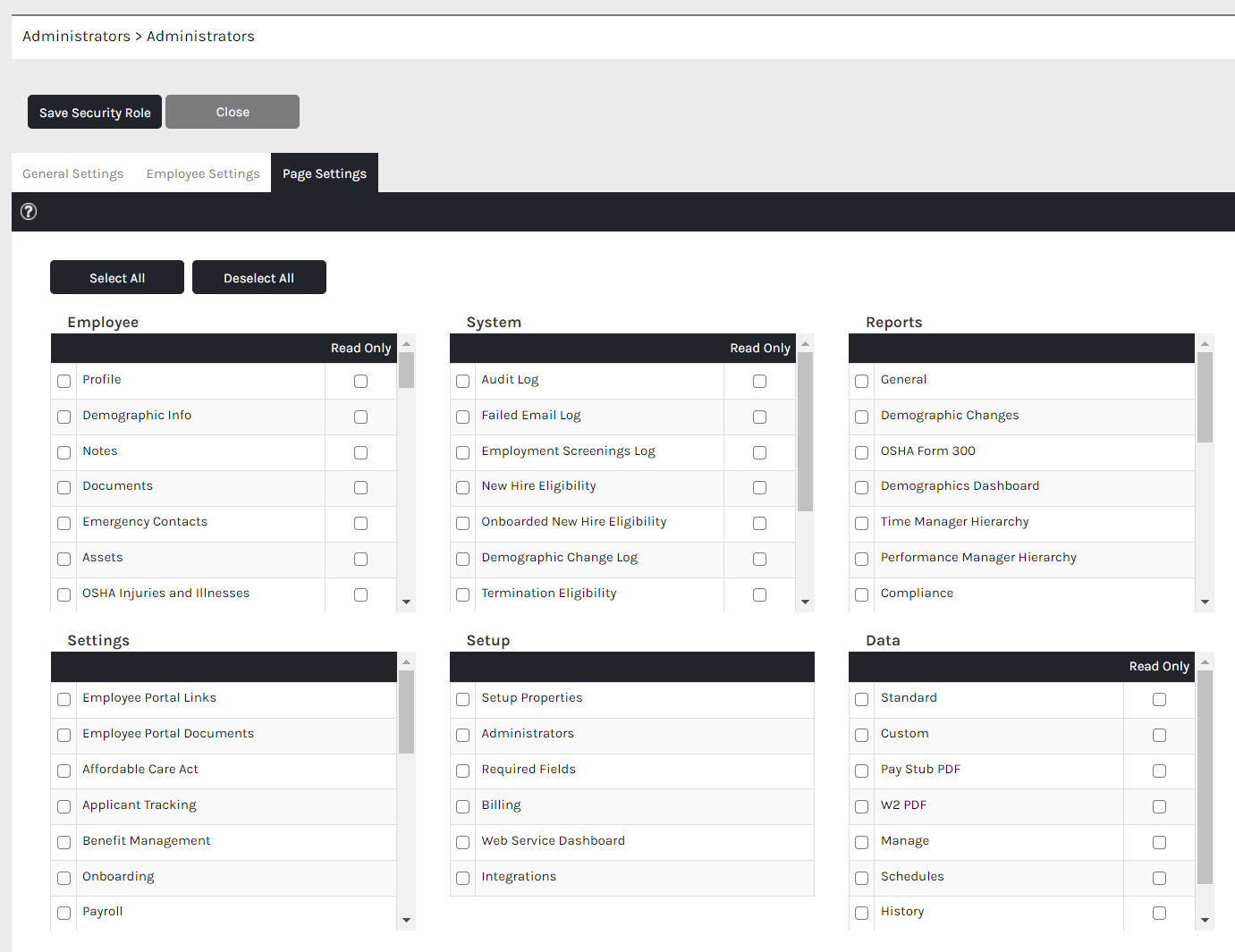Check the Assets page checkbox
1235x952 pixels.
pos(64,559)
